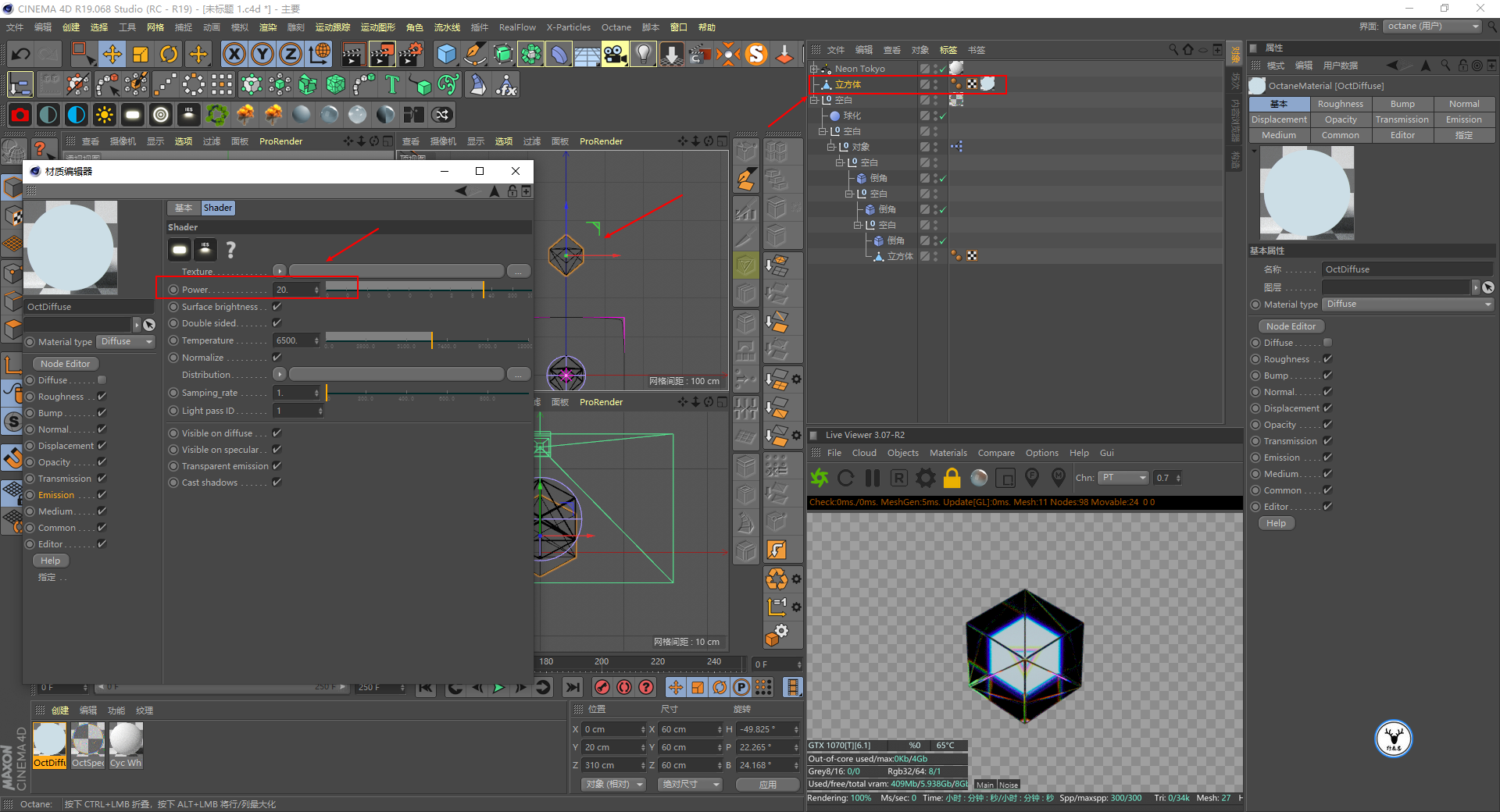Click the 应用 apply button
Image resolution: width=1500 pixels, height=812 pixels.
click(768, 784)
